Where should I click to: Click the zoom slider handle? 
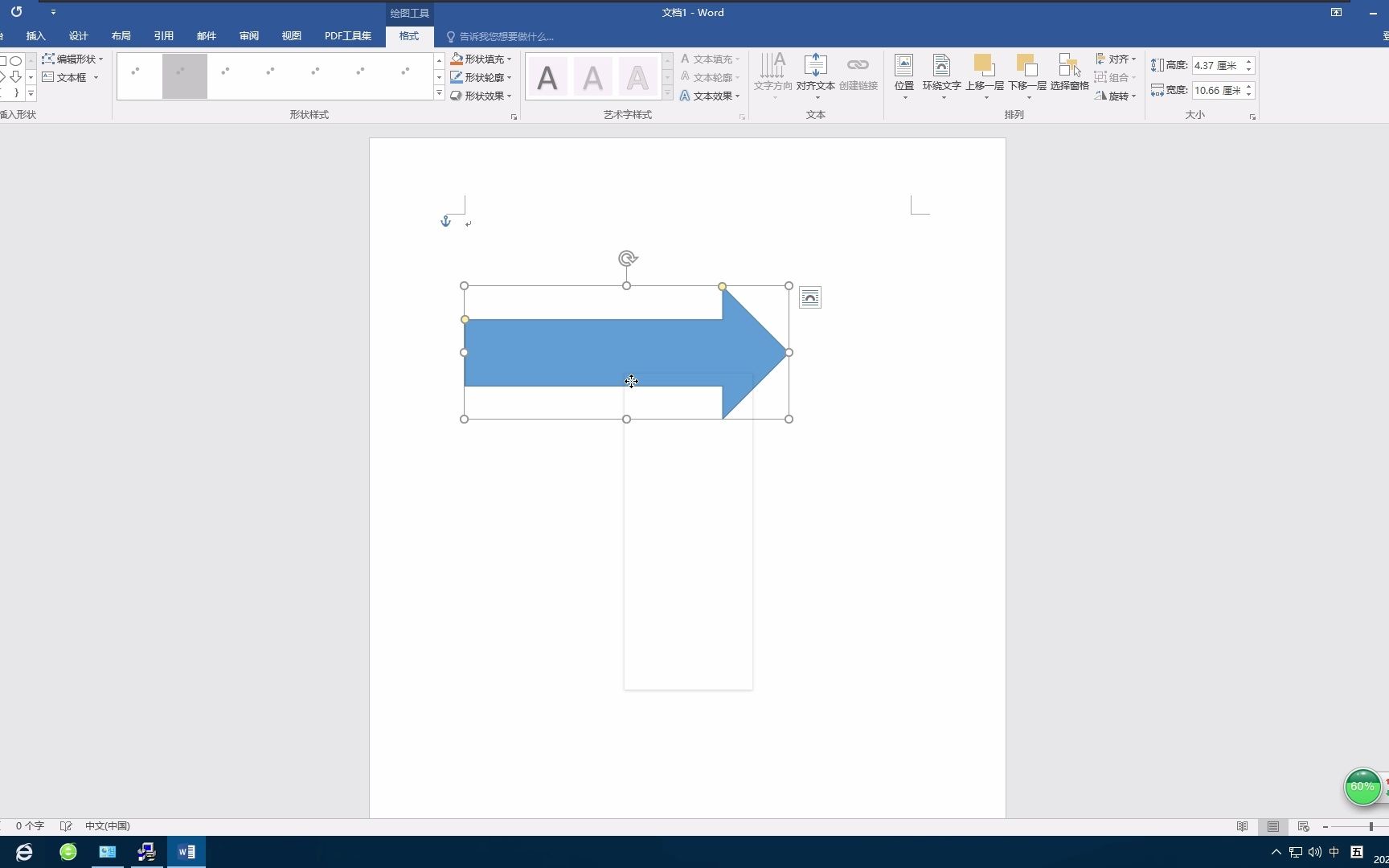point(1371,827)
